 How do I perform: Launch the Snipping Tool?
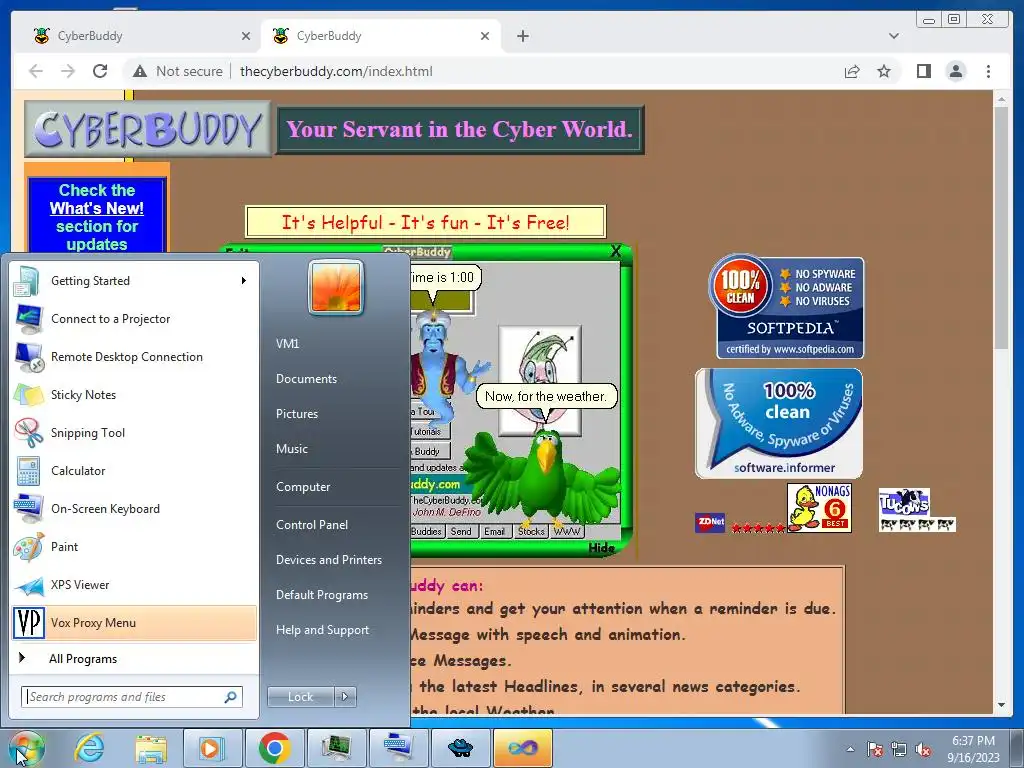pyautogui.click(x=135, y=432)
